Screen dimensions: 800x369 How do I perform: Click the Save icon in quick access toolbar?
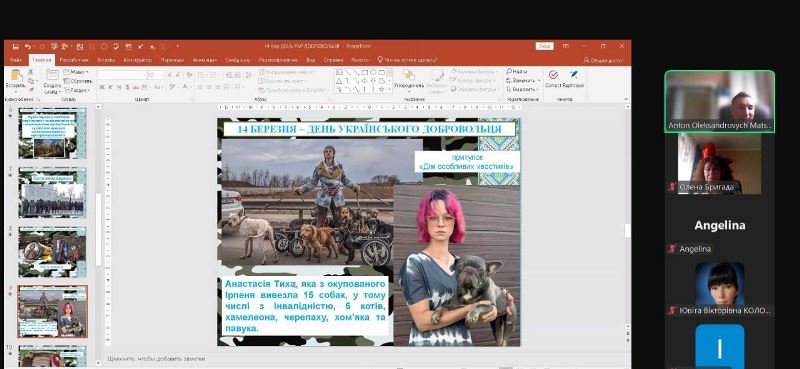click(x=15, y=46)
